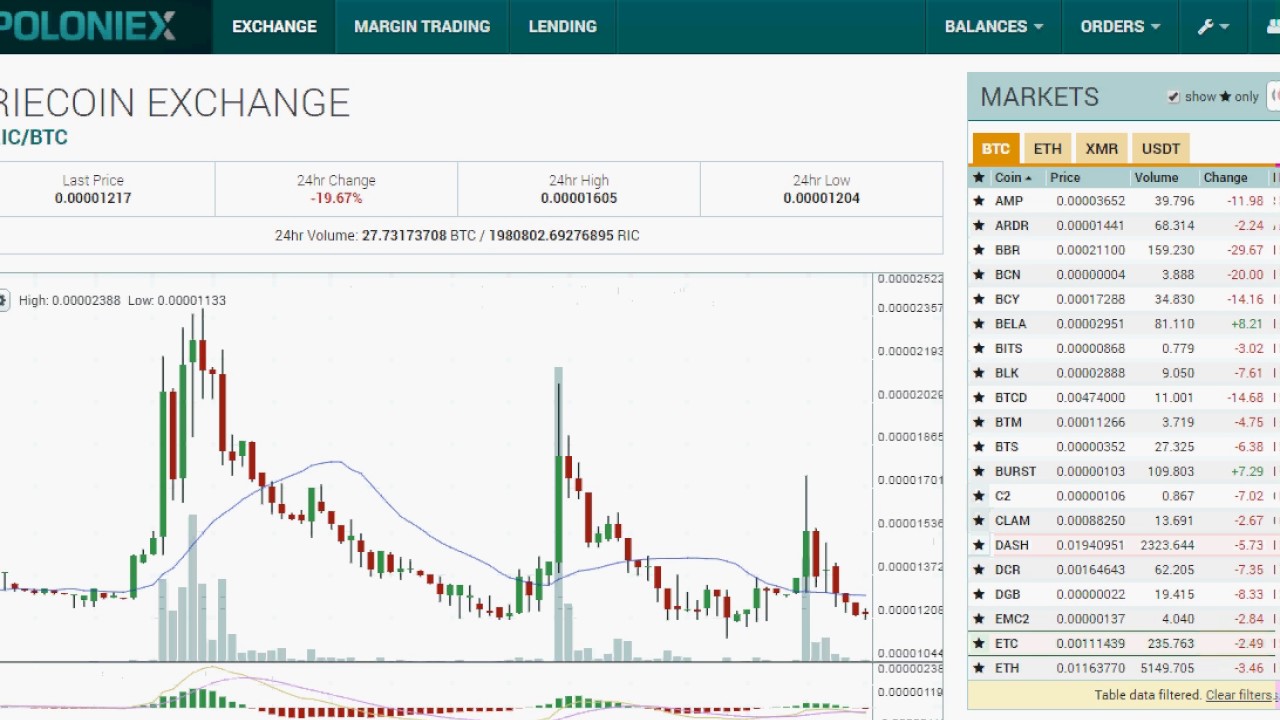Screen dimensions: 1280x720
Task: Sort markets by Volume column
Action: (x=1156, y=178)
